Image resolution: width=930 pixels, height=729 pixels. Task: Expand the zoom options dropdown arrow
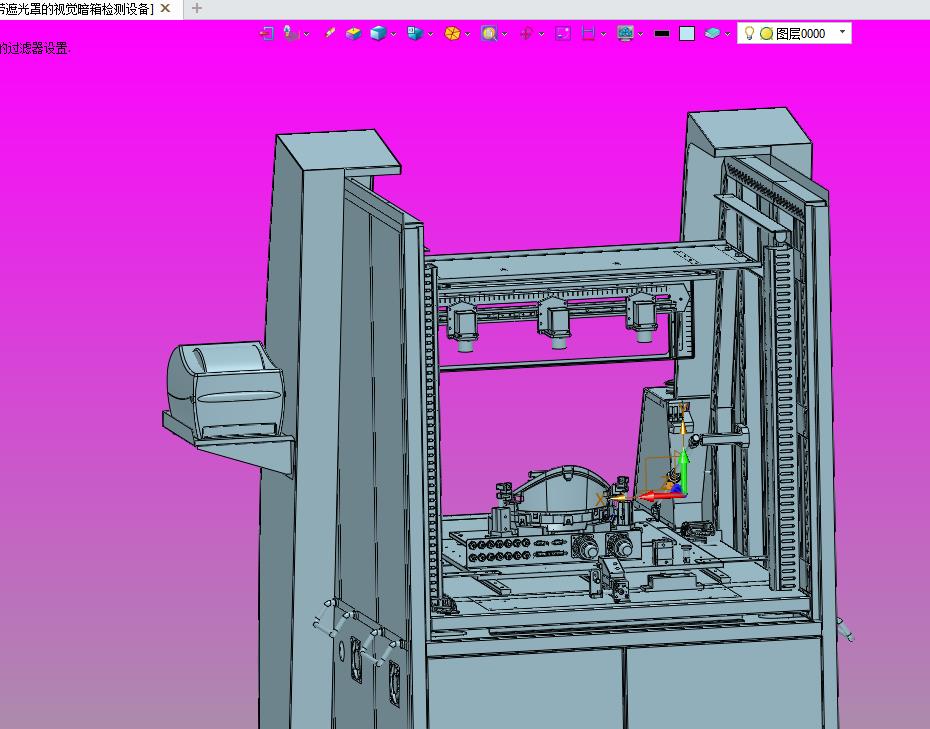tap(505, 34)
